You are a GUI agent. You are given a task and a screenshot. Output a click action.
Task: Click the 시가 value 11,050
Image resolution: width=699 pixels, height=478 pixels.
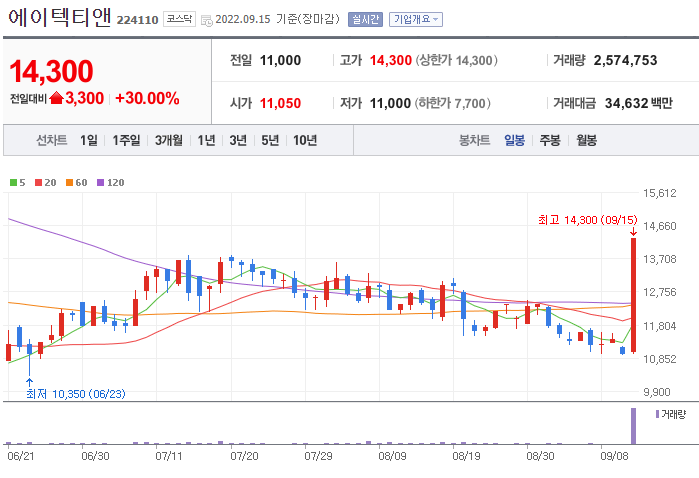tap(280, 103)
